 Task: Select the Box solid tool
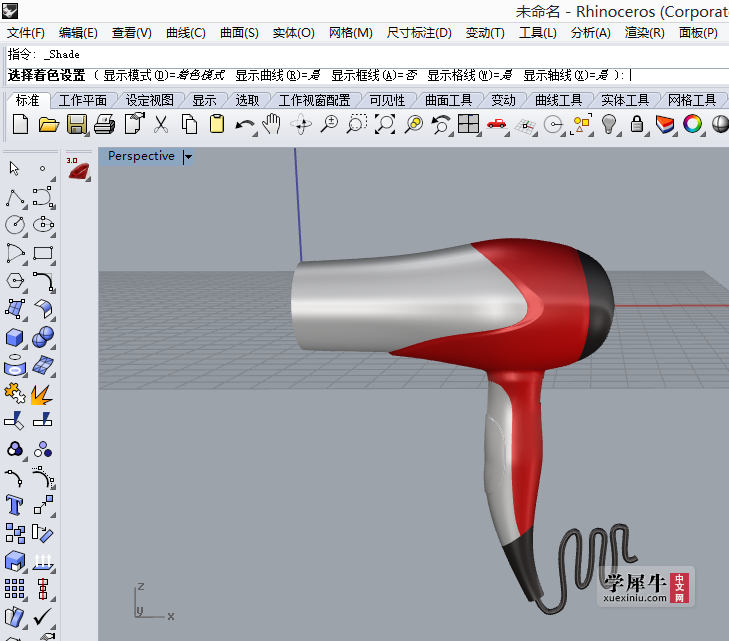coord(14,337)
